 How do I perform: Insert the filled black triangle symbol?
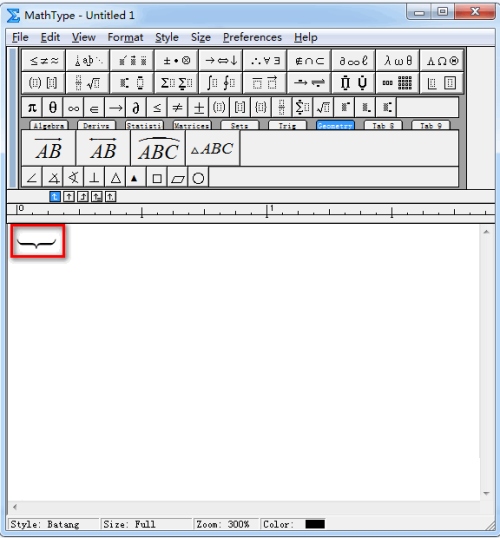pos(136,177)
